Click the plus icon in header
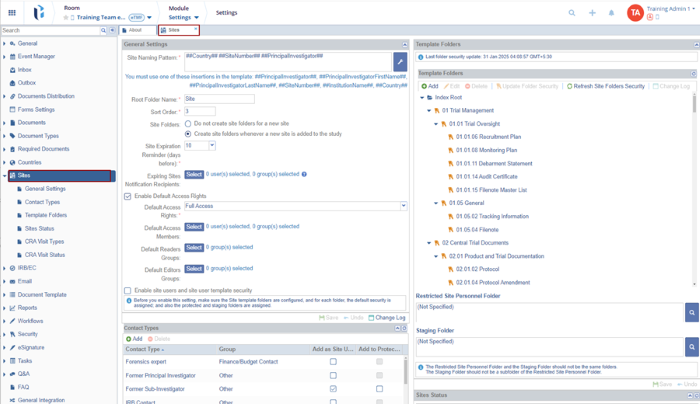The height and width of the screenshot is (404, 700). tap(592, 13)
